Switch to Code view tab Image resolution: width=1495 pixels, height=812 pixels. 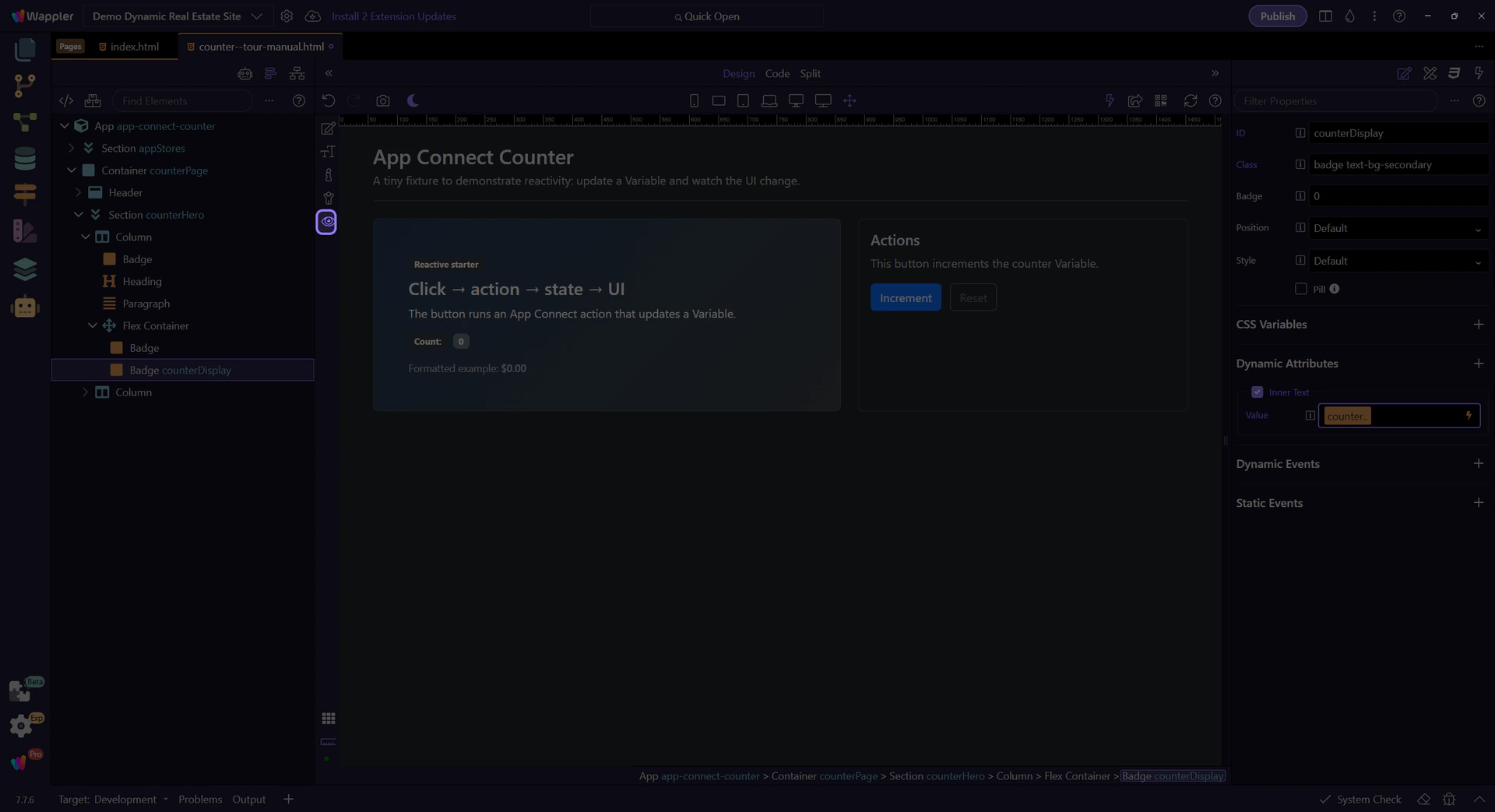pos(776,74)
